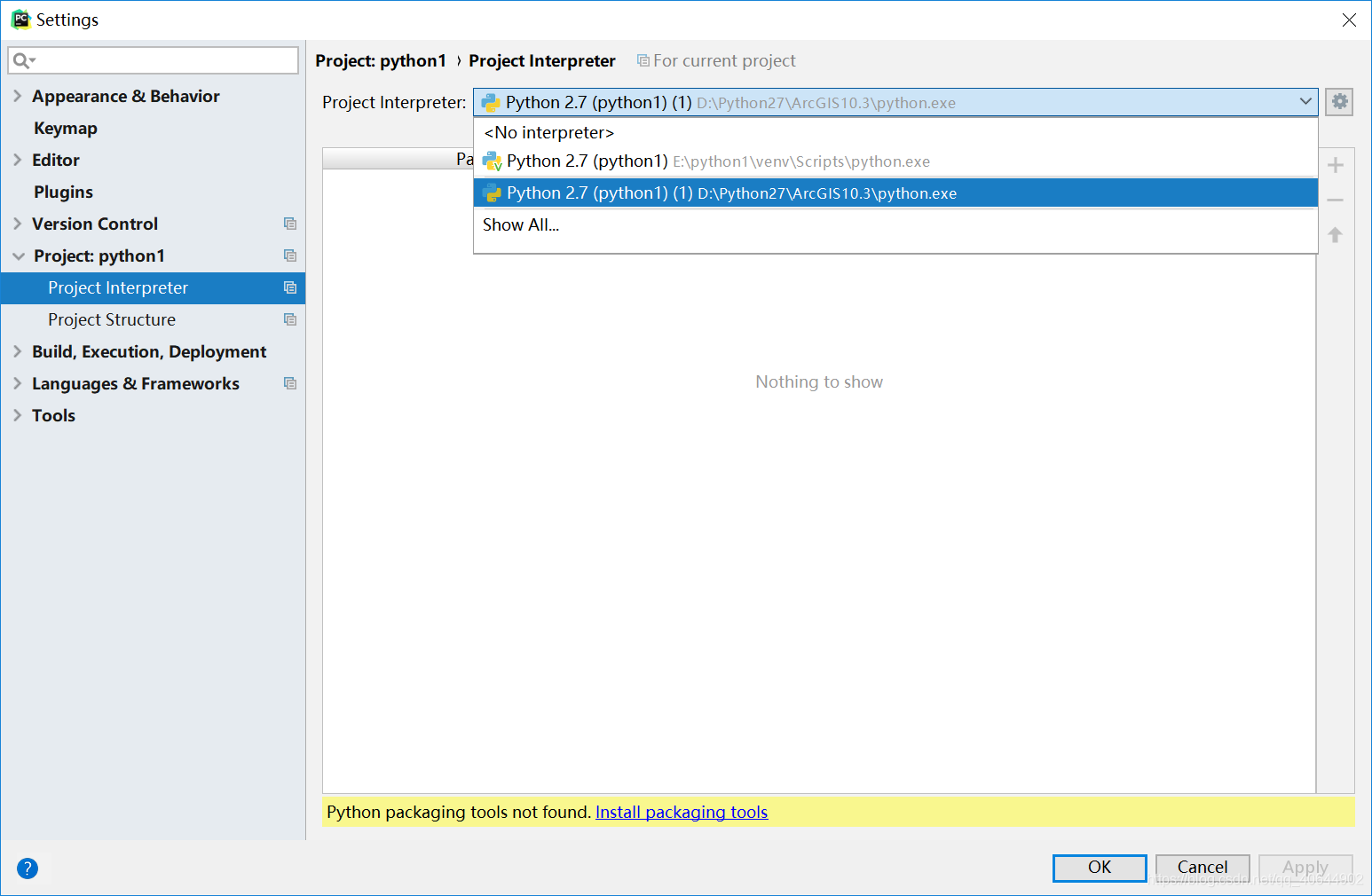The height and width of the screenshot is (896, 1372).
Task: Expand Appearance & Behavior section
Action: (17, 96)
